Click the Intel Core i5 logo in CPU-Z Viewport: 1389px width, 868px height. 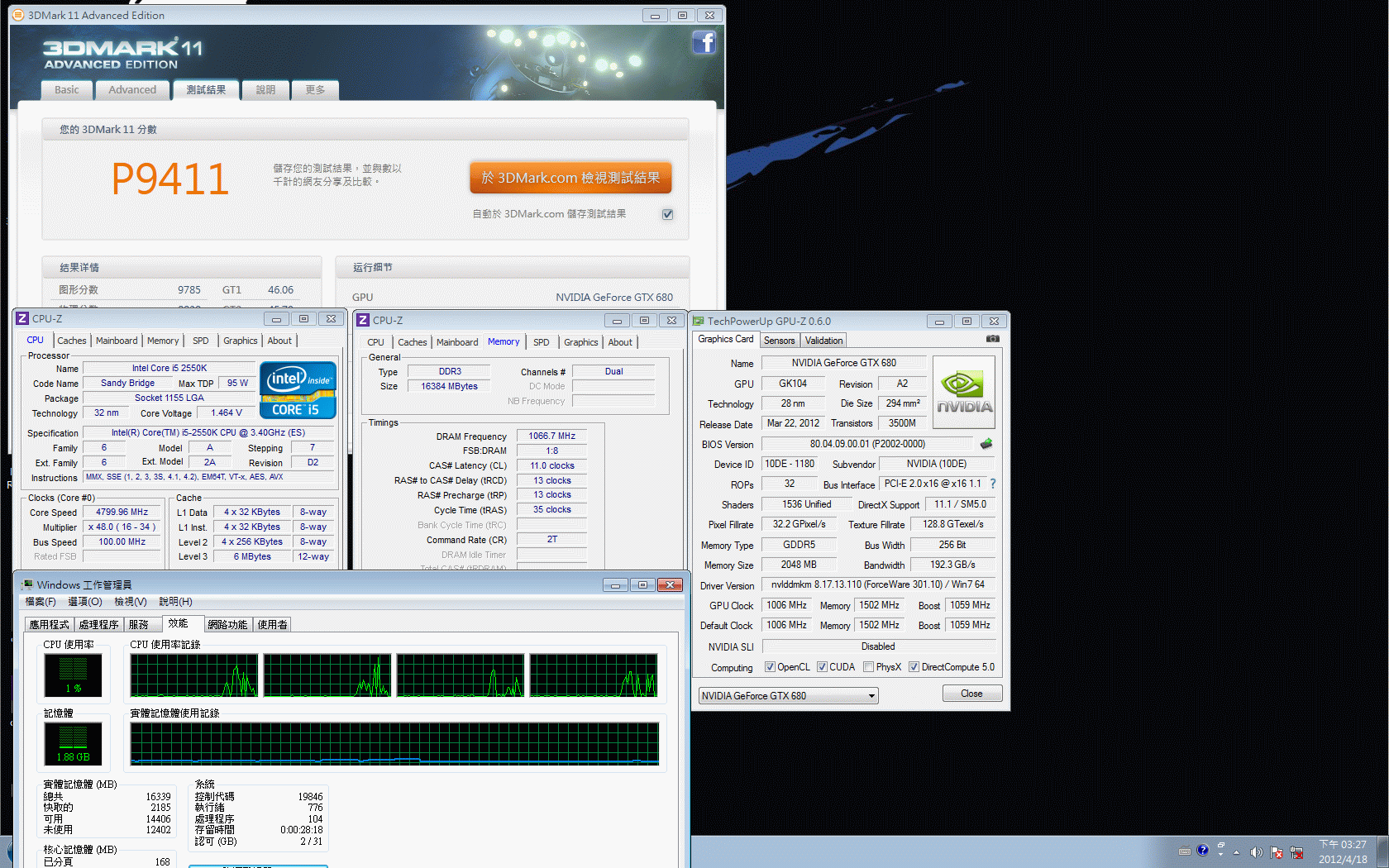(298, 390)
